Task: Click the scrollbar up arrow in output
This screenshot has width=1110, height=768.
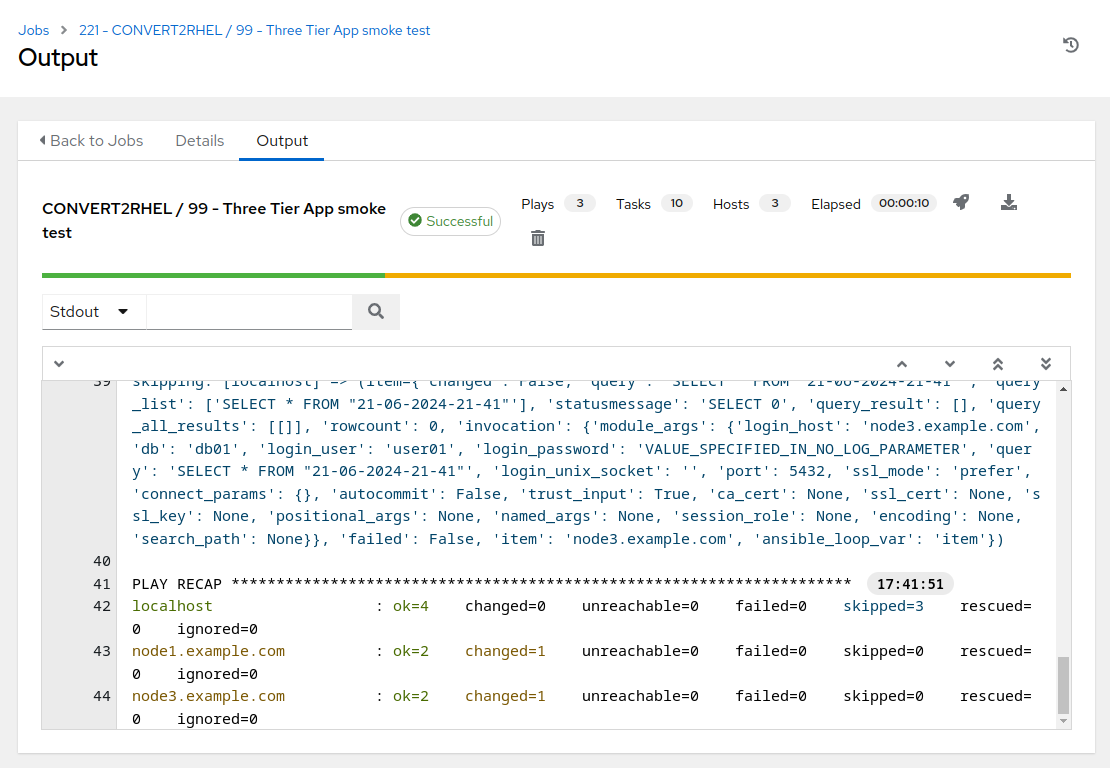Action: tap(1063, 389)
